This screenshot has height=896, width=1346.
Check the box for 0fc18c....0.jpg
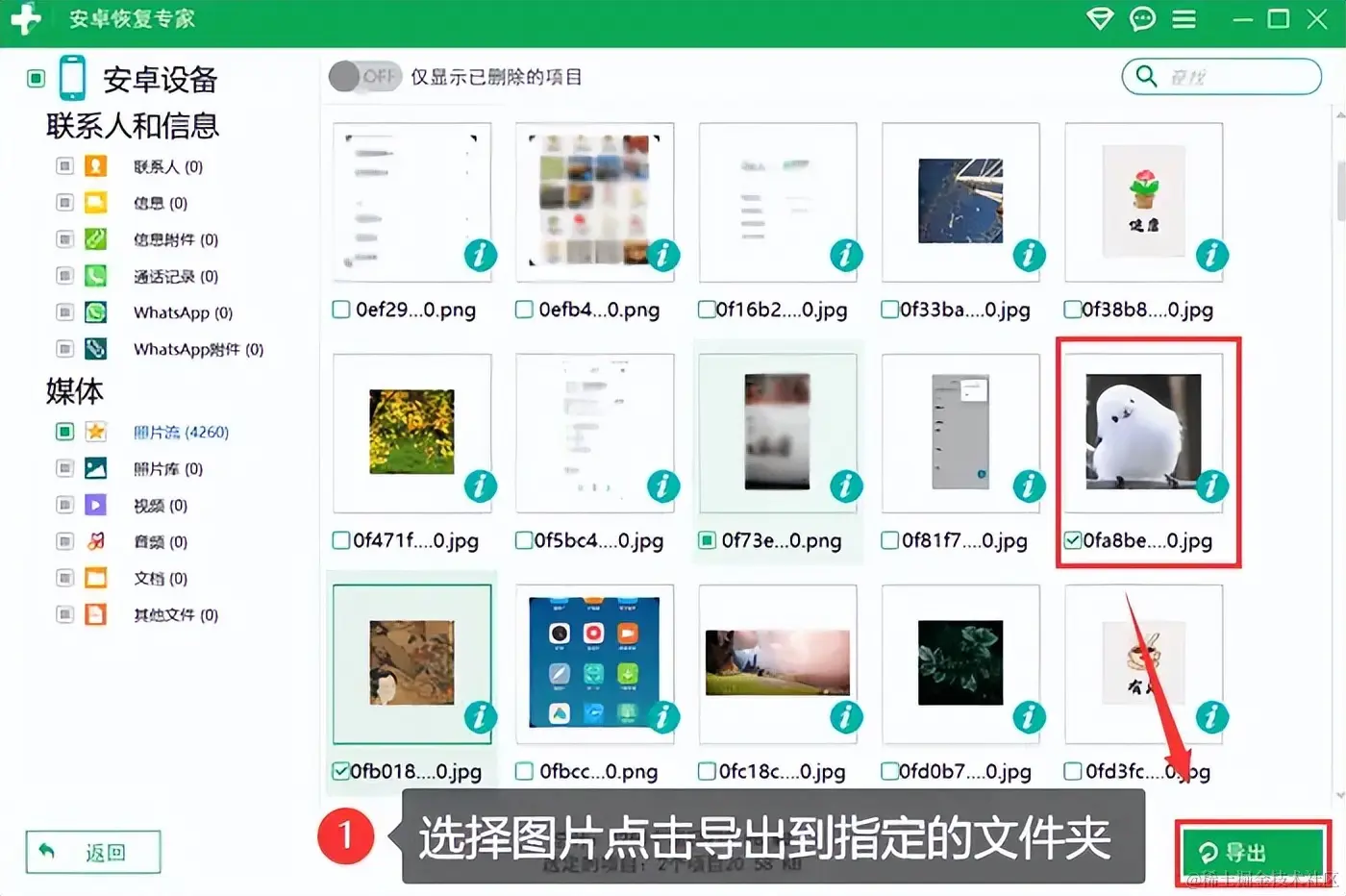(x=707, y=771)
